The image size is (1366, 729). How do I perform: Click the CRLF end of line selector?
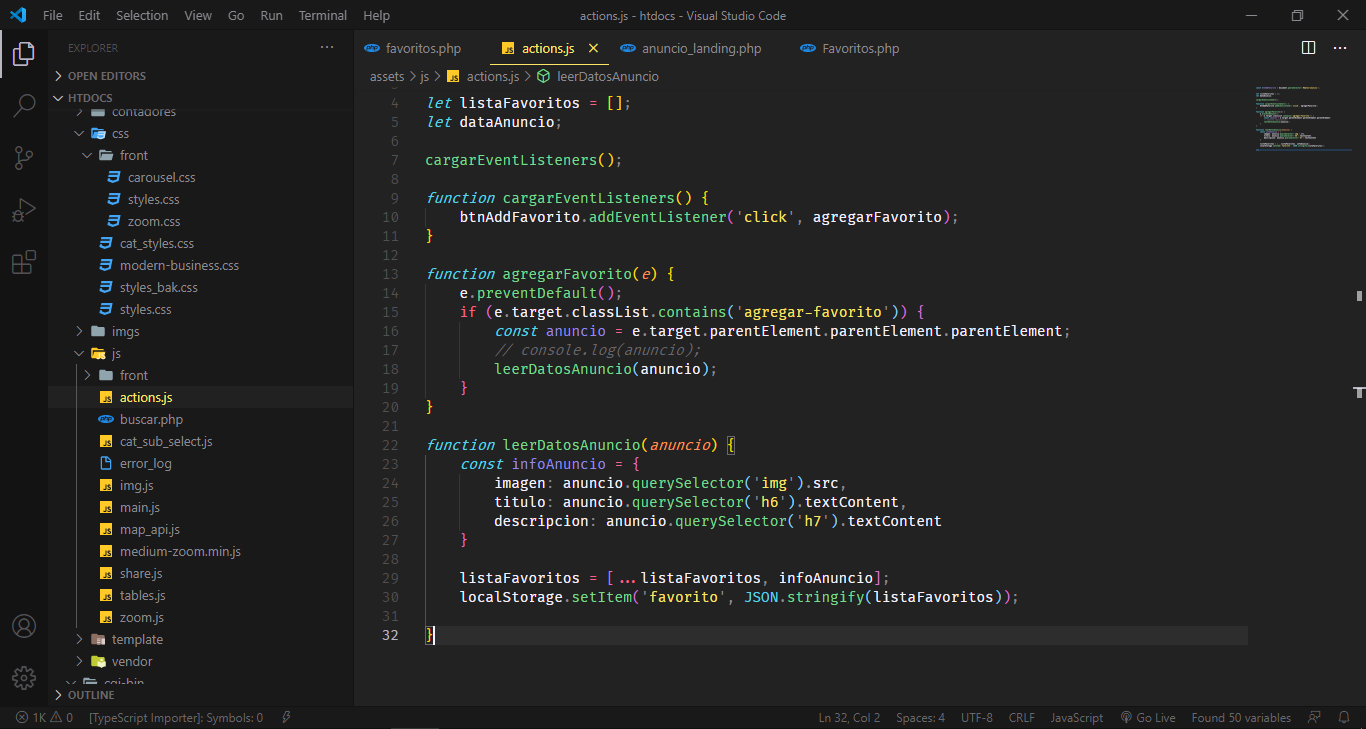pyautogui.click(x=1022, y=717)
